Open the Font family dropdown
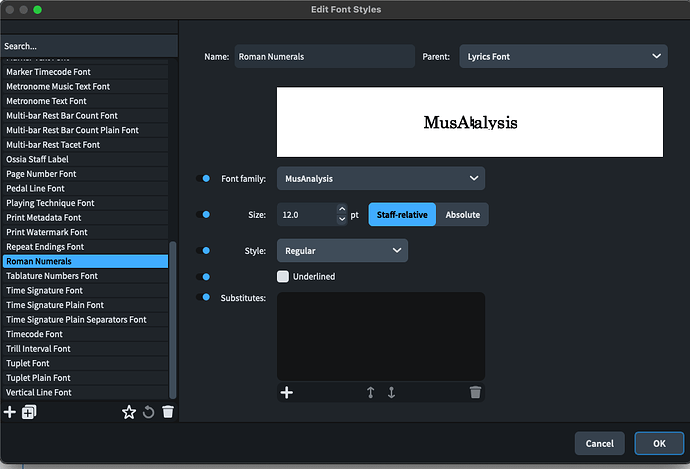 pos(381,179)
